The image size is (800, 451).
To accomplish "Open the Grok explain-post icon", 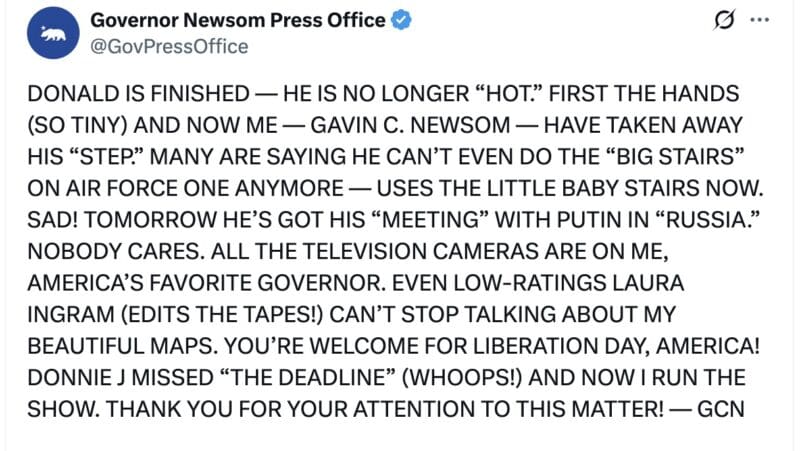I will [x=724, y=20].
